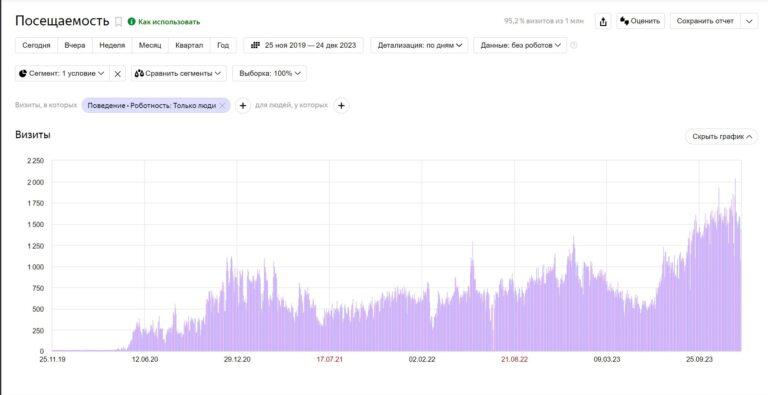Expand the dropdown next to Сохранить отчет
The image size is (768, 395).
[x=749, y=21]
